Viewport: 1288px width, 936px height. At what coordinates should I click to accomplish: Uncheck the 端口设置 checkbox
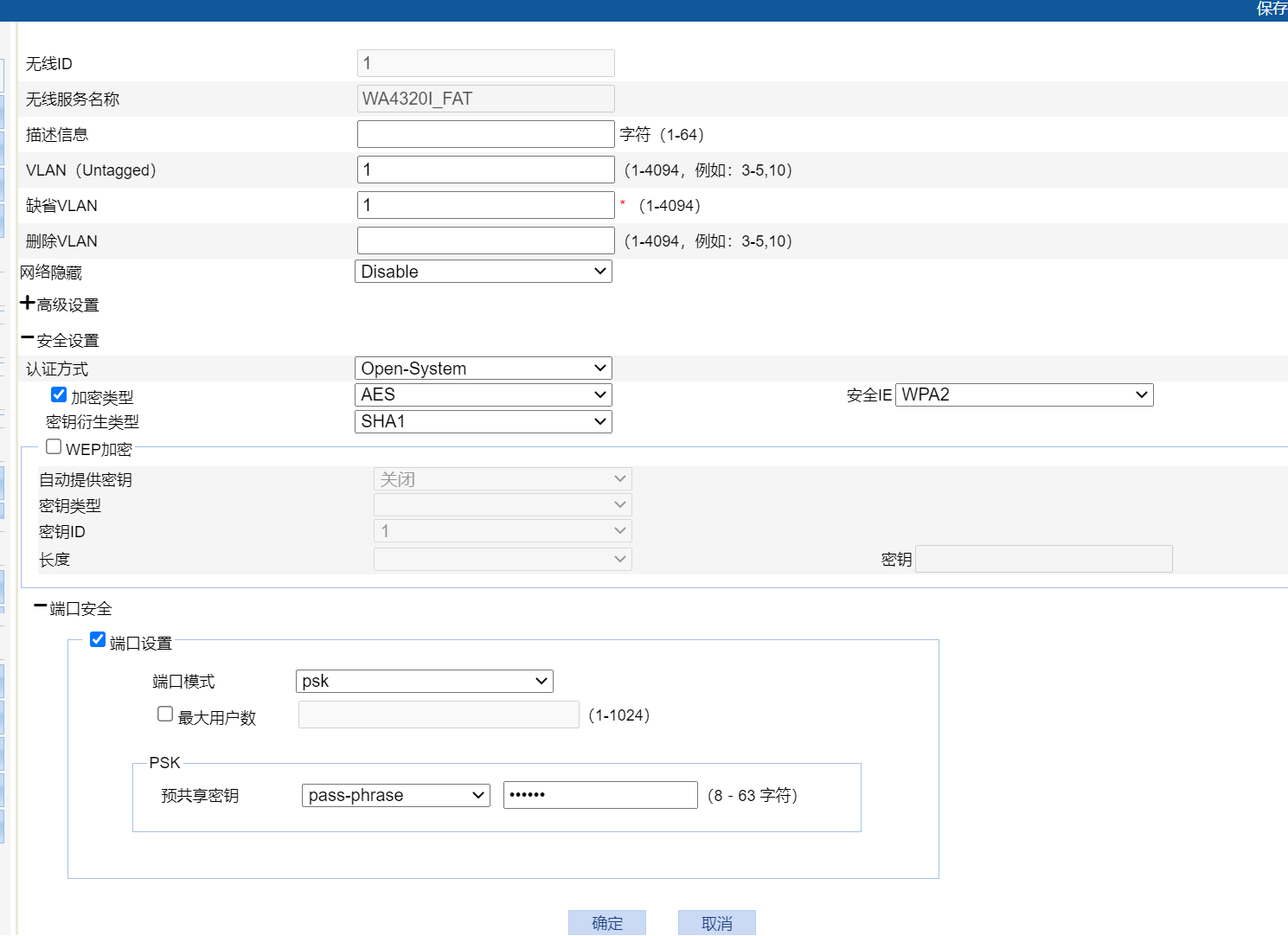coord(98,639)
